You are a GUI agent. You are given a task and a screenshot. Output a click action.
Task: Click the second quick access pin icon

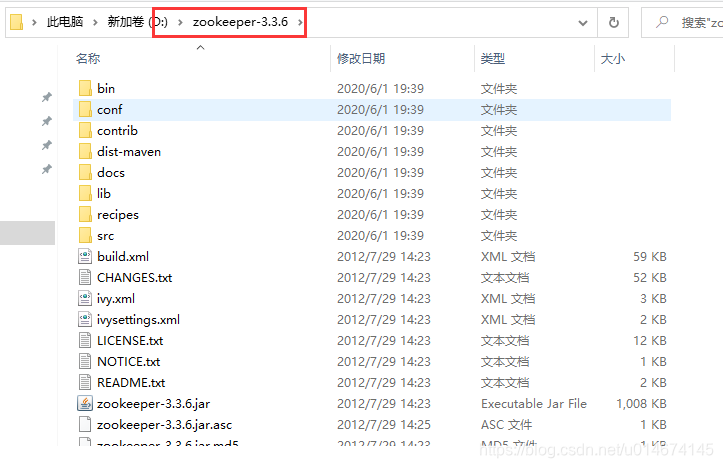(47, 121)
